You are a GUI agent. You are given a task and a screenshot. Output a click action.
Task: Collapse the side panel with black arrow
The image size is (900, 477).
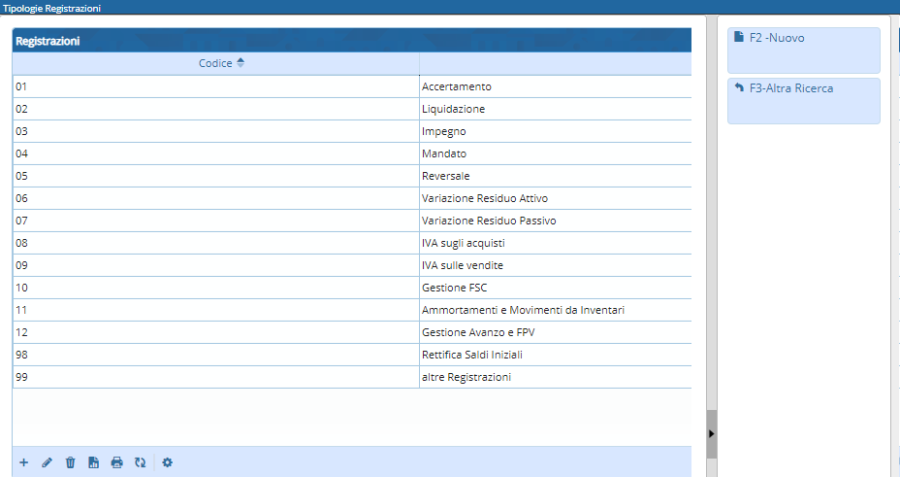pyautogui.click(x=711, y=433)
